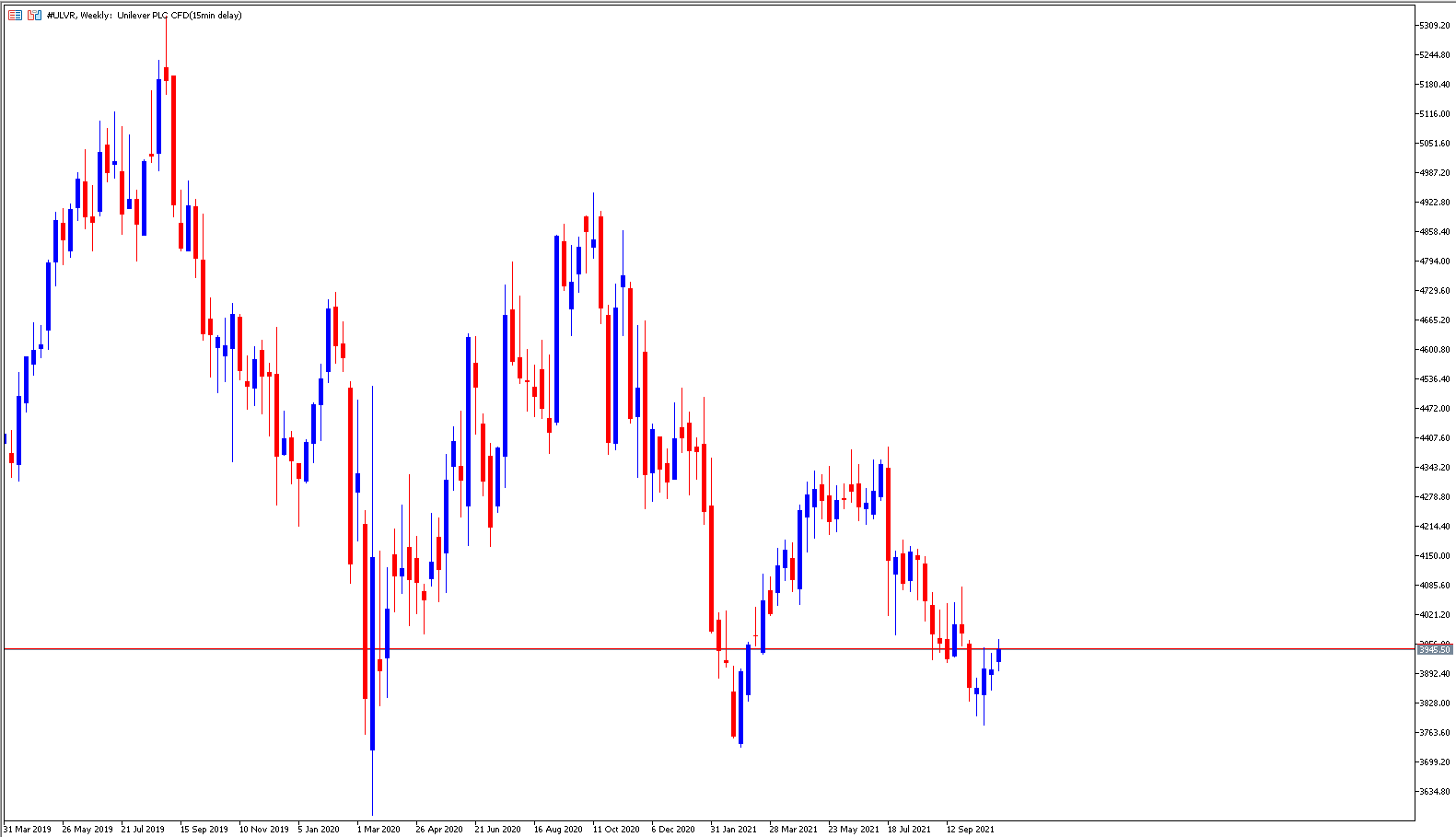Click the 11 Oct 2020 date label

(616, 829)
